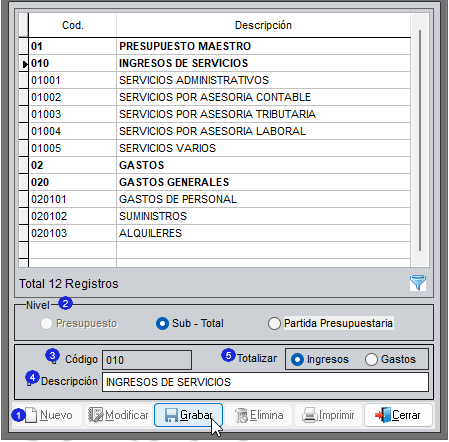Image resolution: width=449 pixels, height=442 pixels.
Task: Select the Sub - Total radio option
Action: point(189,323)
